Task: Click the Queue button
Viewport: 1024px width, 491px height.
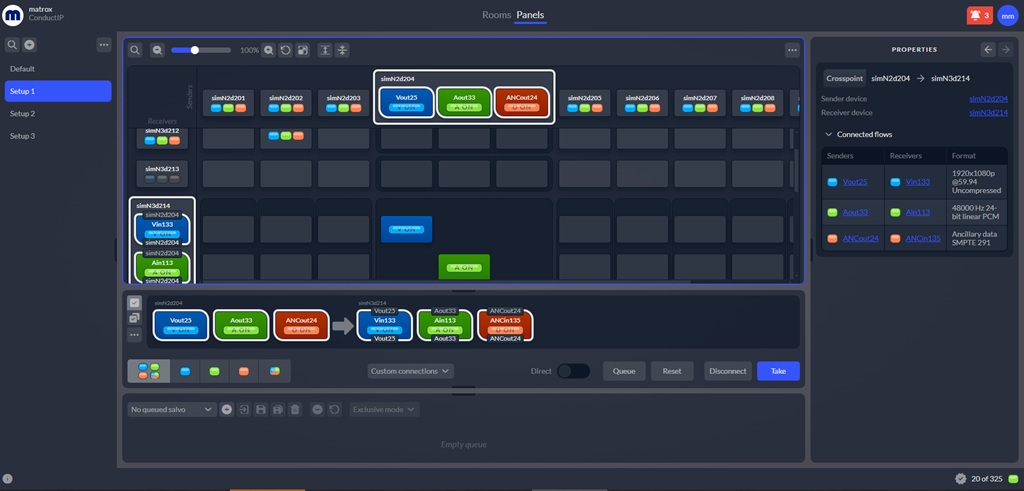Action: (624, 371)
